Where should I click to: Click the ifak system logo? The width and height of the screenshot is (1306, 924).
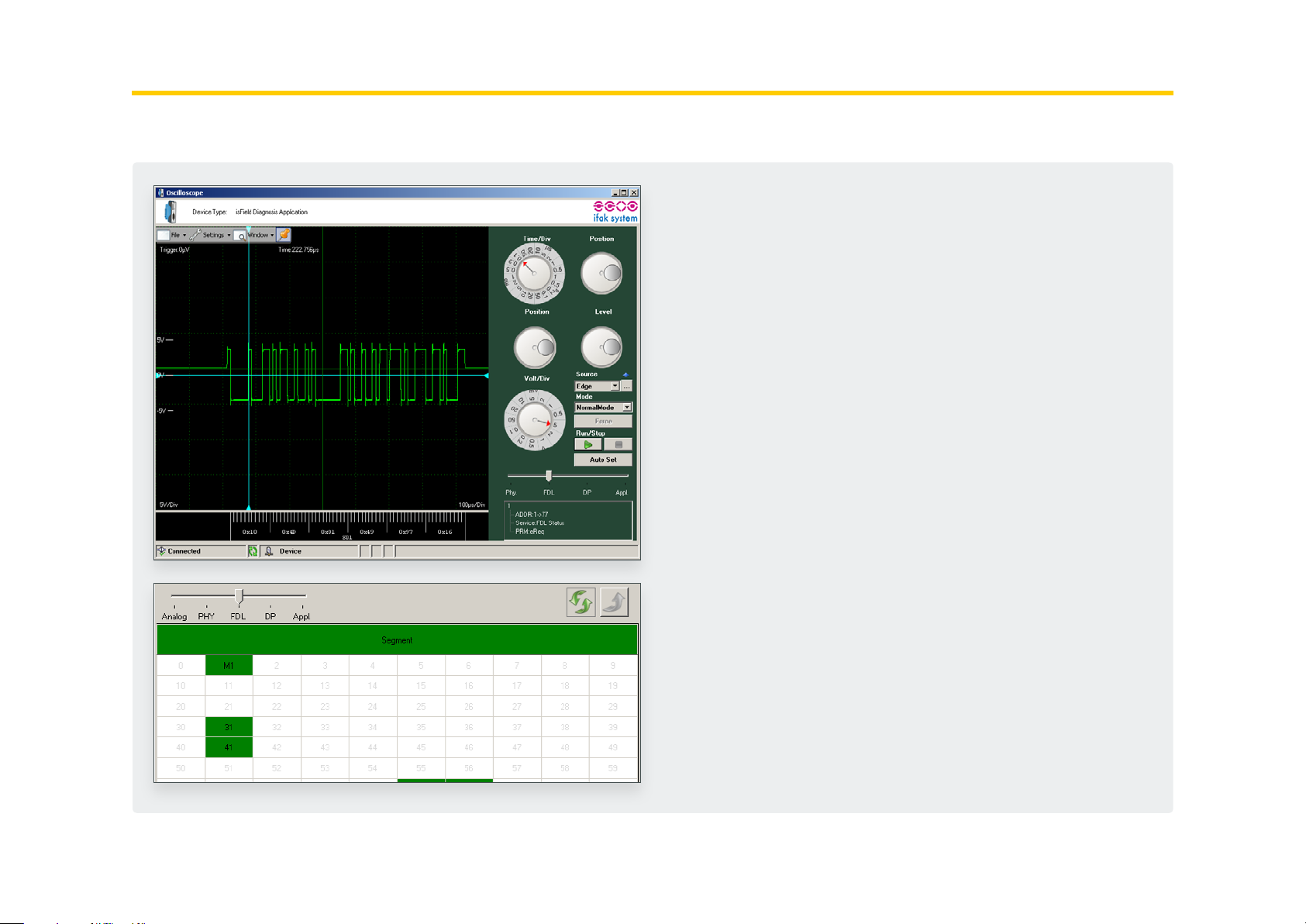(615, 212)
